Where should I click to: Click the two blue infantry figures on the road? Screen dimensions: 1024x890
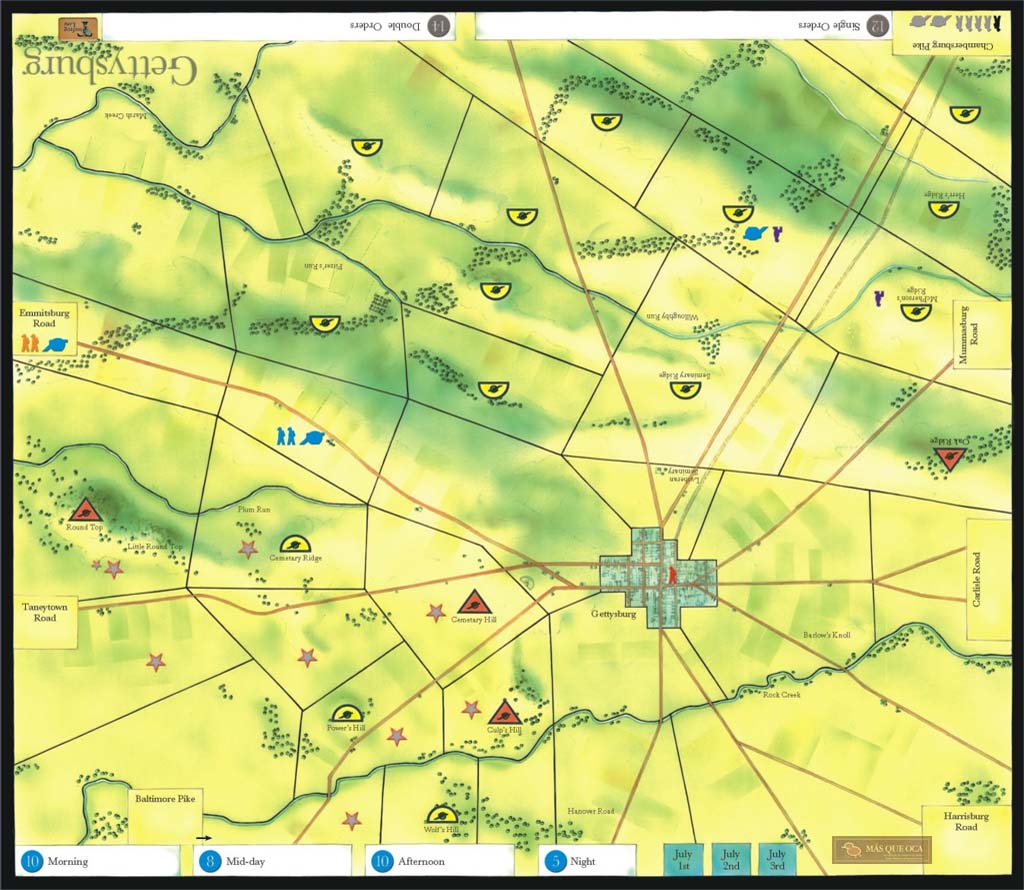click(x=285, y=436)
